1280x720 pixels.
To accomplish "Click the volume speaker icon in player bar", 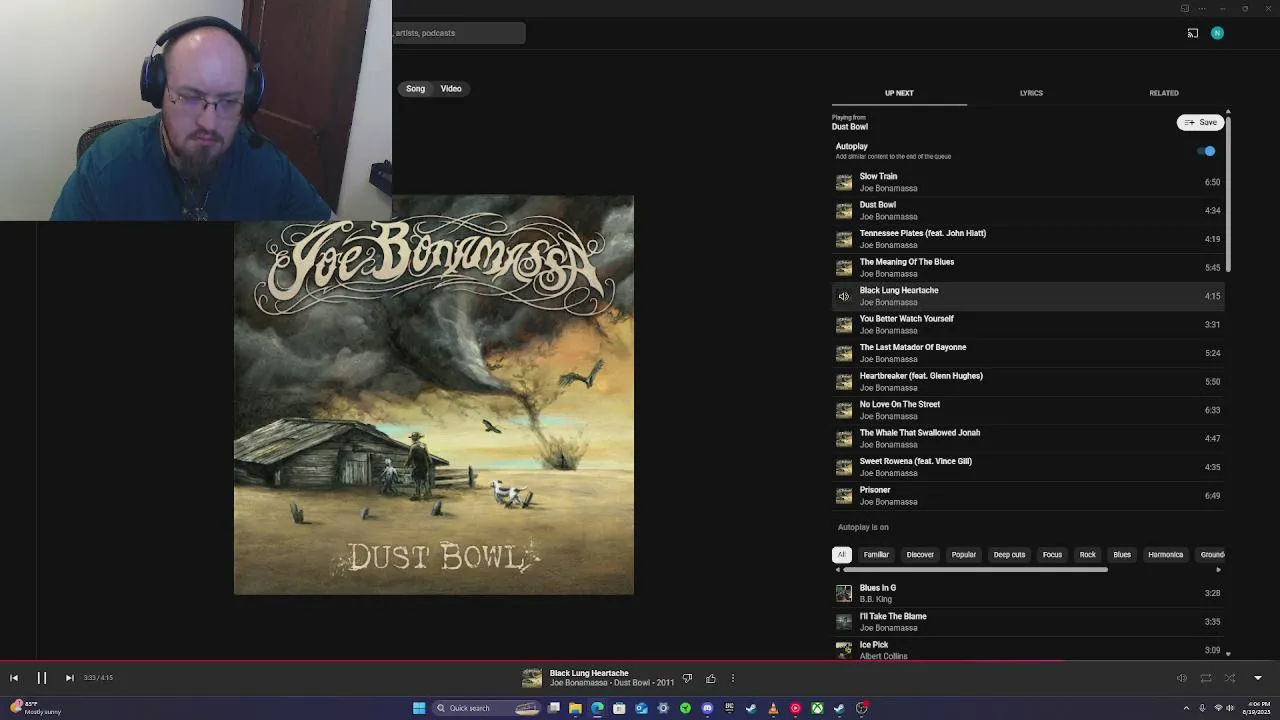I will pos(1182,678).
